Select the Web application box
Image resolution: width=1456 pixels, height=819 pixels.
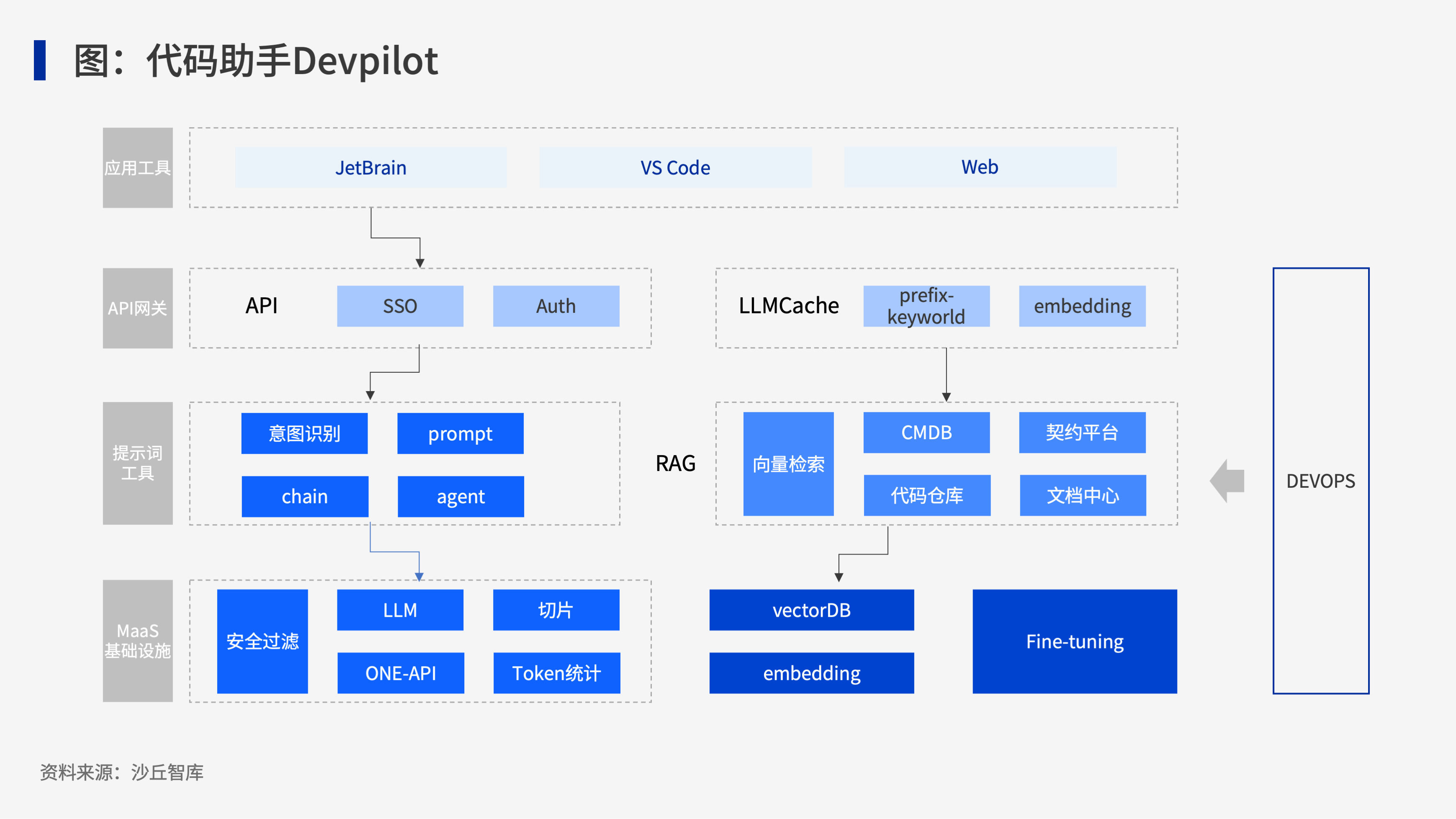pos(980,167)
